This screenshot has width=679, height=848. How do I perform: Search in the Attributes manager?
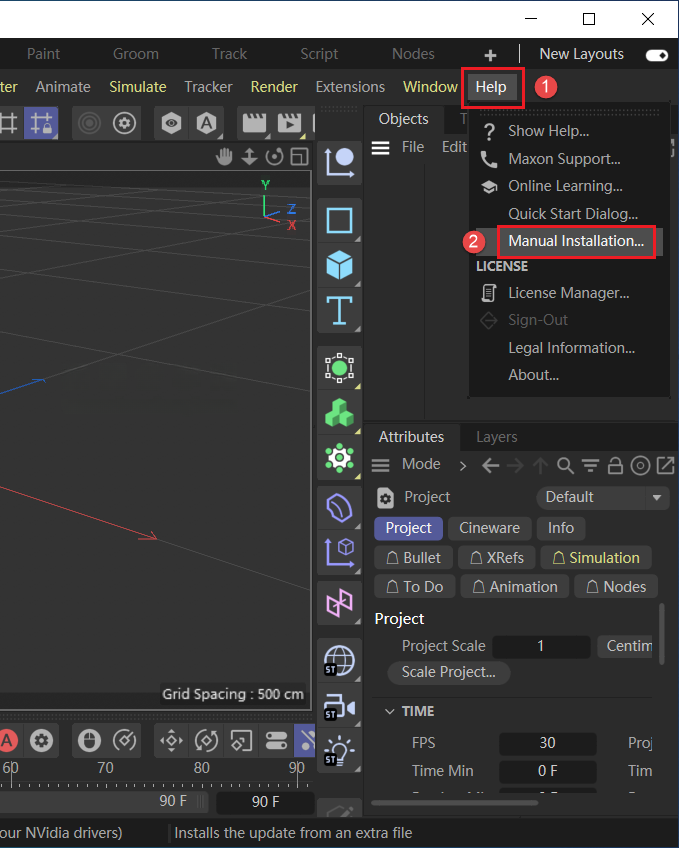coord(565,465)
